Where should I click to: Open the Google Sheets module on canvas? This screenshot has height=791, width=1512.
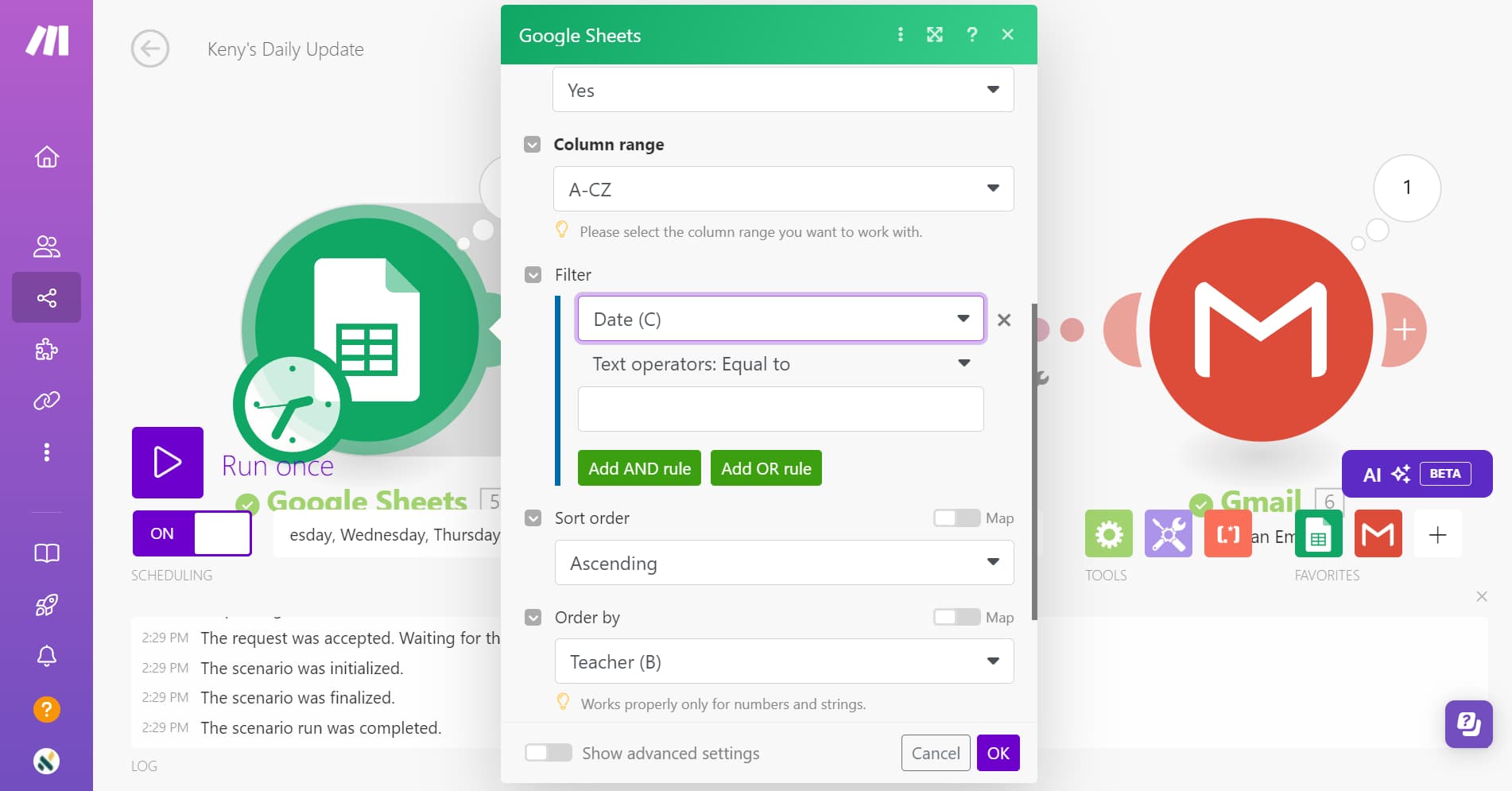coord(367,329)
